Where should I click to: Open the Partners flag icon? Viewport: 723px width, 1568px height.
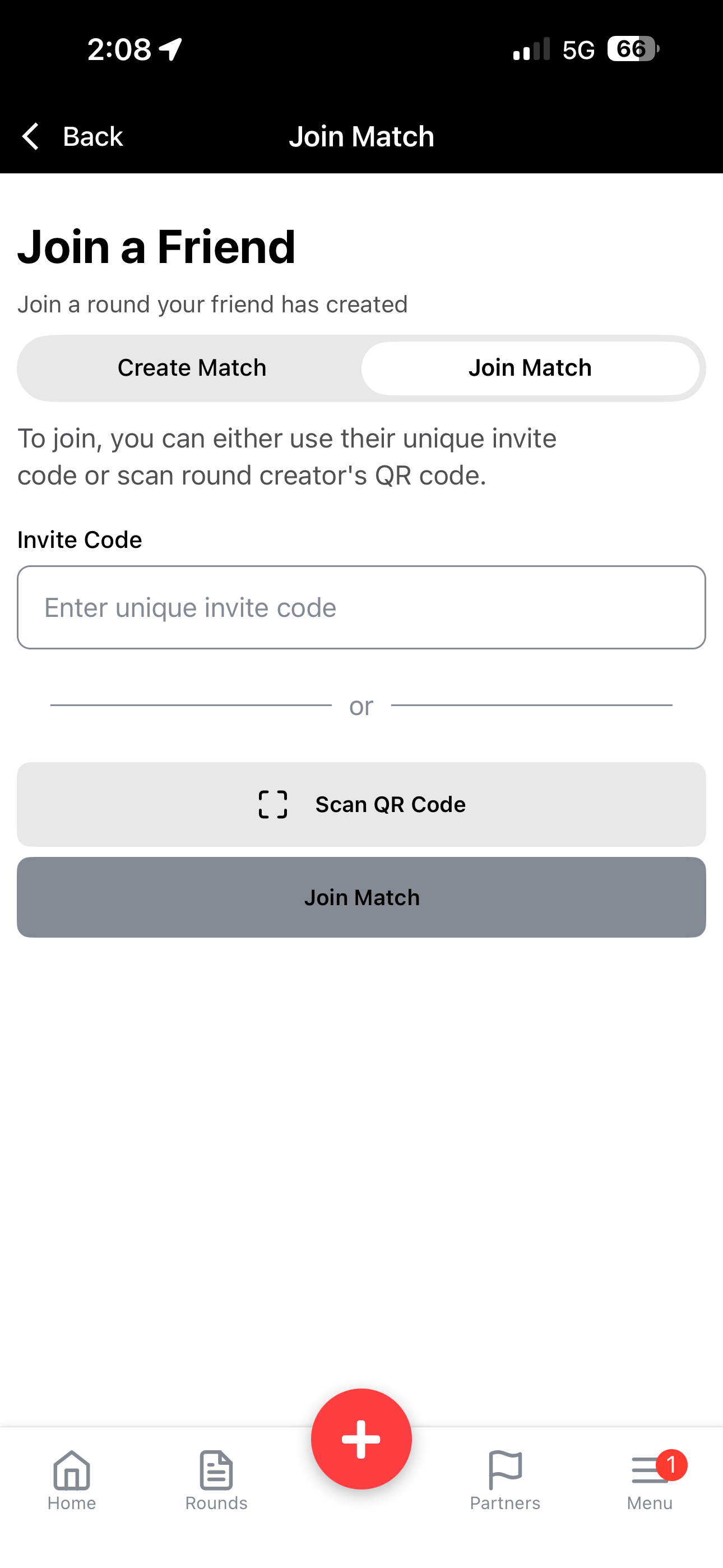pyautogui.click(x=505, y=1469)
